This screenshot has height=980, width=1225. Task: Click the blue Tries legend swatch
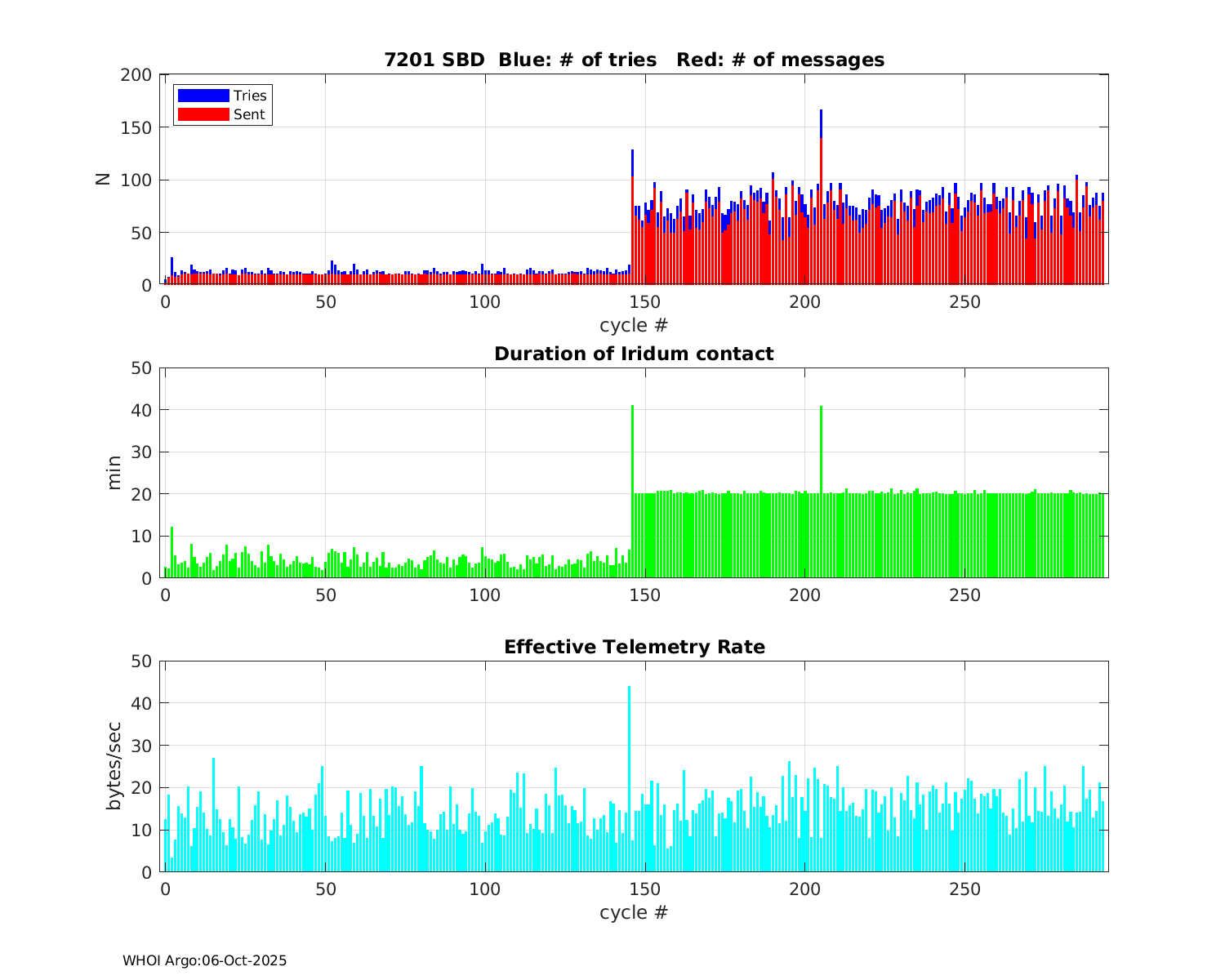[203, 96]
